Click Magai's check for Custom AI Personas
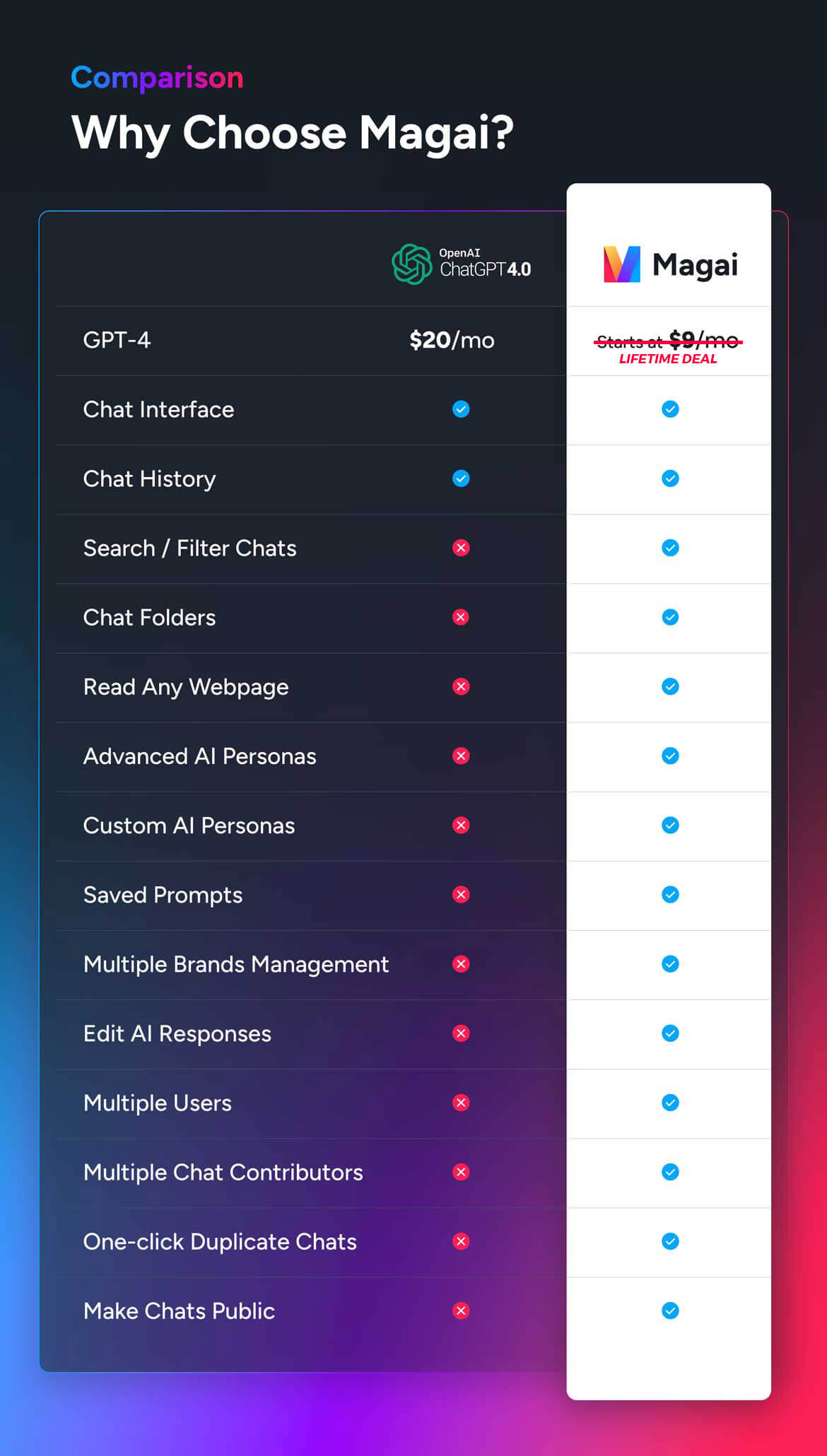 670,826
